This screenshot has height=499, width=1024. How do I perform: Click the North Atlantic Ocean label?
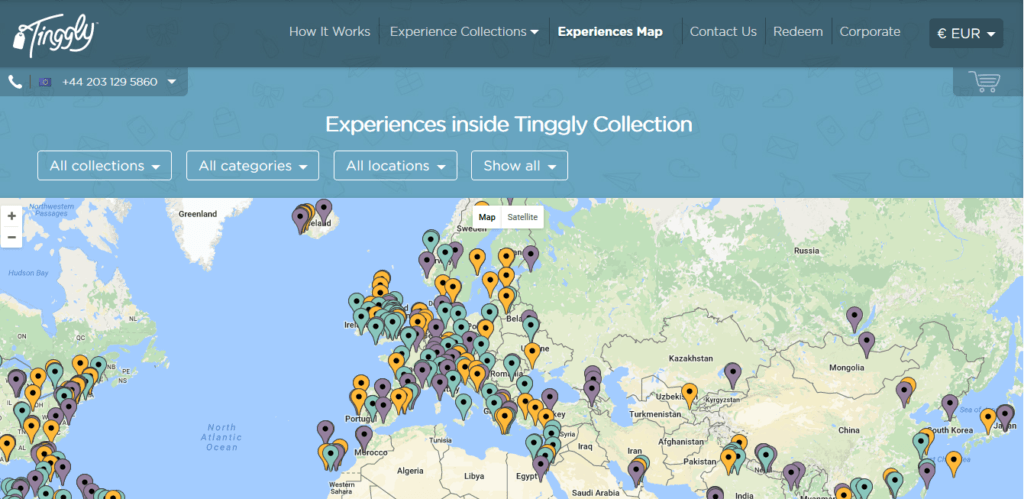pyautogui.click(x=221, y=437)
